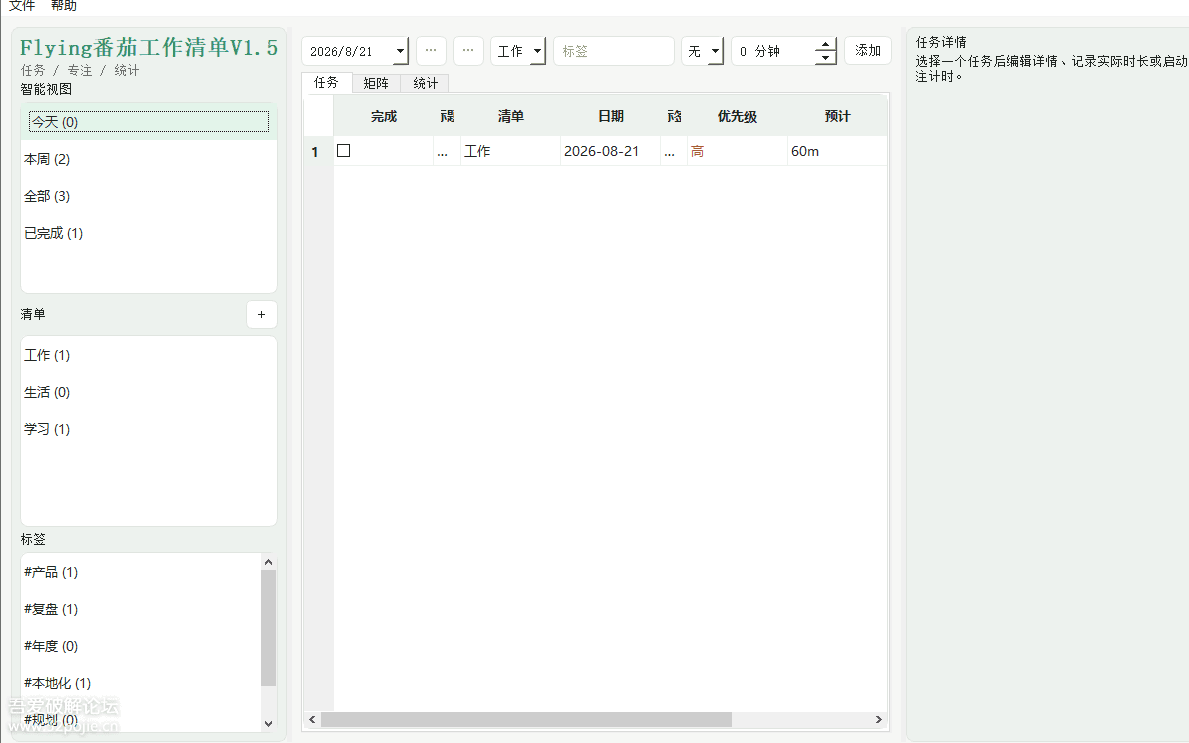1189x743 pixels.
Task: Click the table horizontal scrollbar thumb
Action: (526, 719)
